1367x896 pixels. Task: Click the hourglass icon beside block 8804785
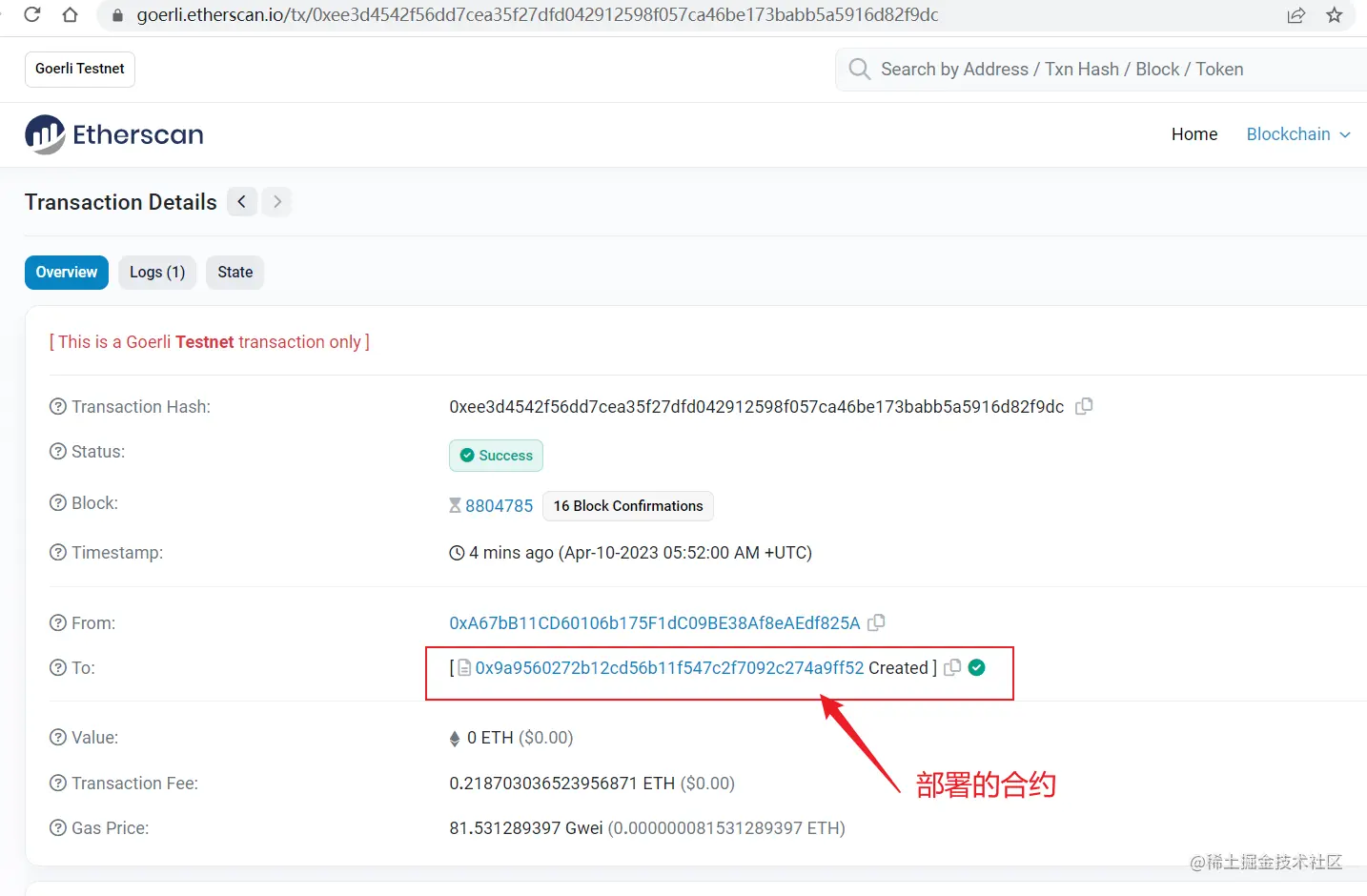[456, 506]
